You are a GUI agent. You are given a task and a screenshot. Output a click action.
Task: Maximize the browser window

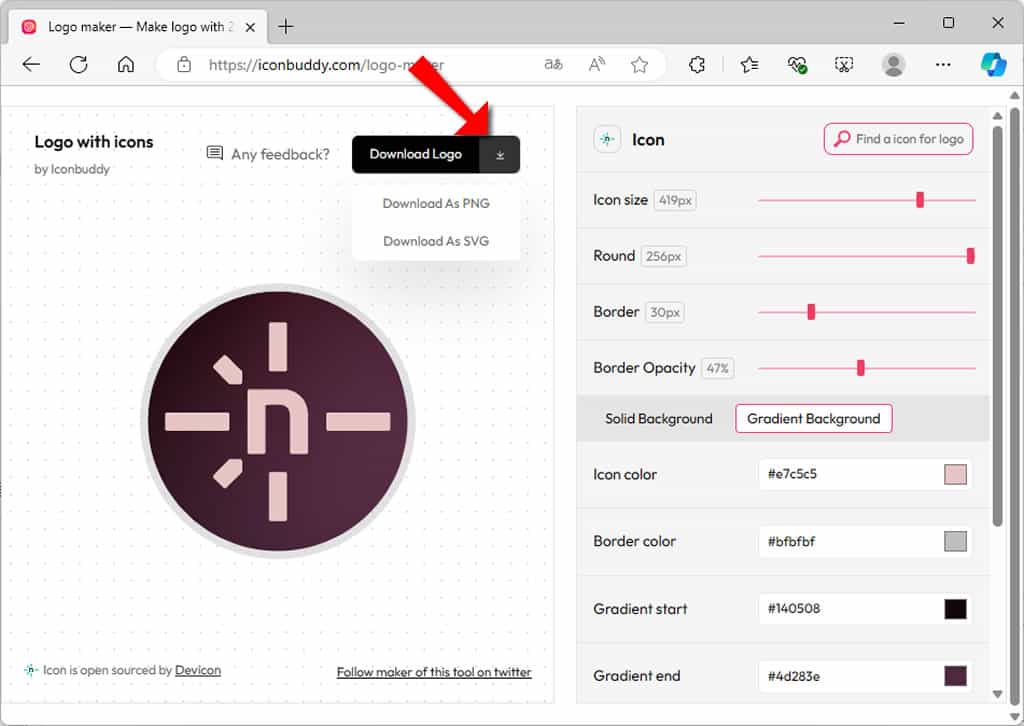pos(948,24)
